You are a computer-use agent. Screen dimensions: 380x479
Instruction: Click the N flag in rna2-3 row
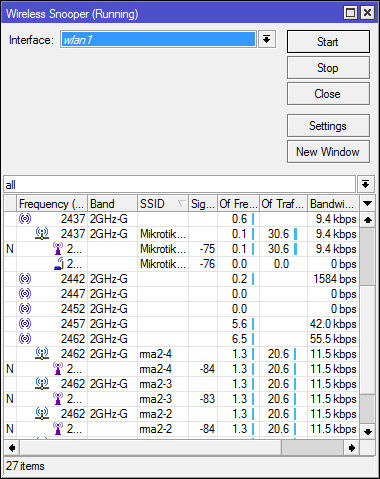pos(10,399)
